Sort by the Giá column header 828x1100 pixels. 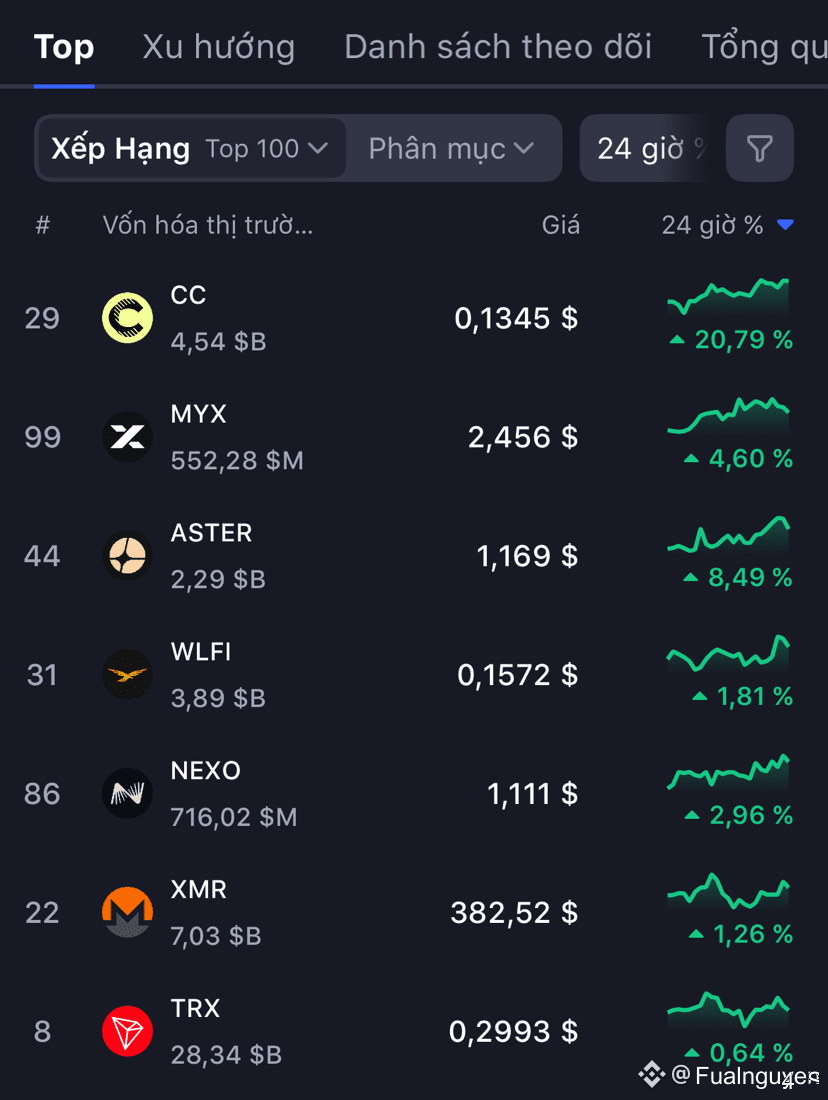[x=561, y=225]
